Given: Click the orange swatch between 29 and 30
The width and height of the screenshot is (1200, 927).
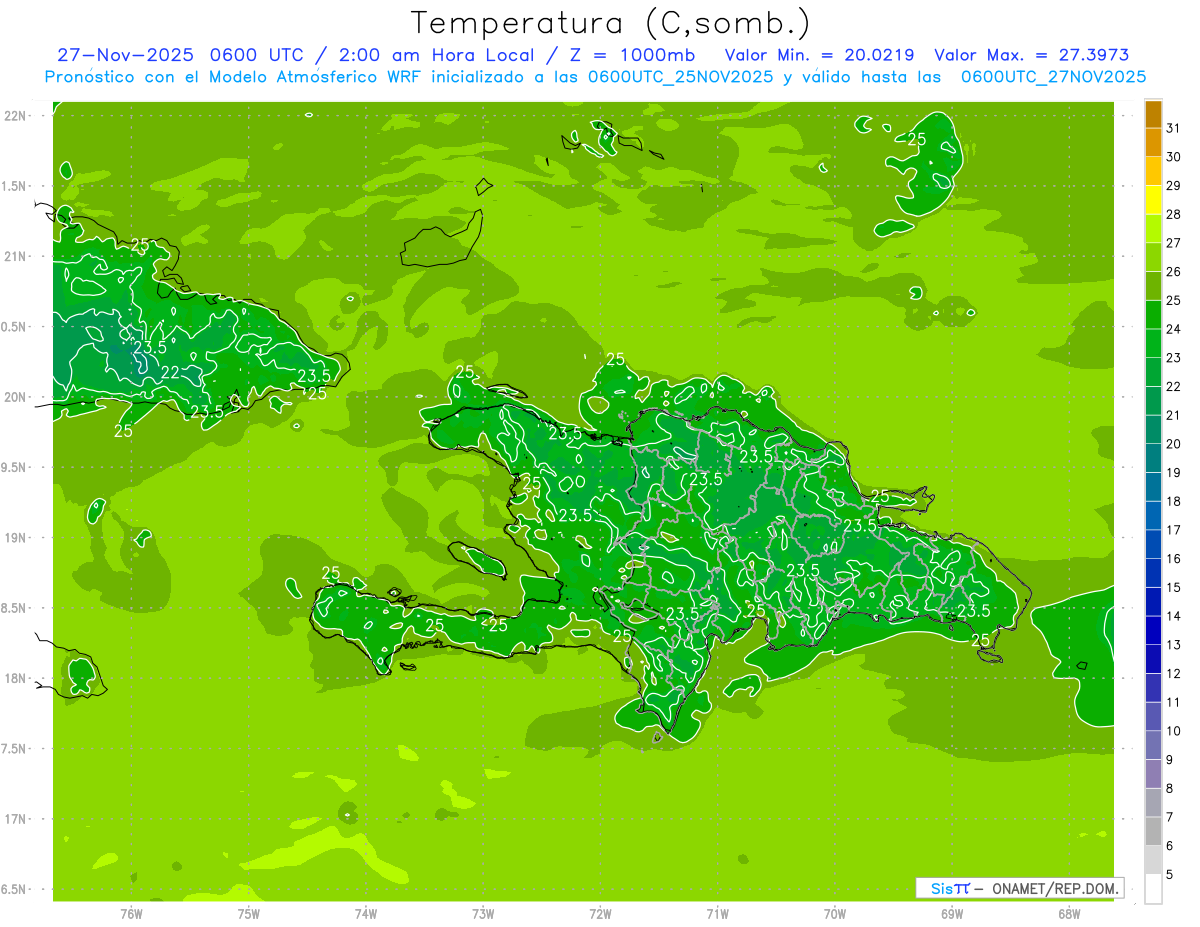Looking at the screenshot, I should [1153, 171].
